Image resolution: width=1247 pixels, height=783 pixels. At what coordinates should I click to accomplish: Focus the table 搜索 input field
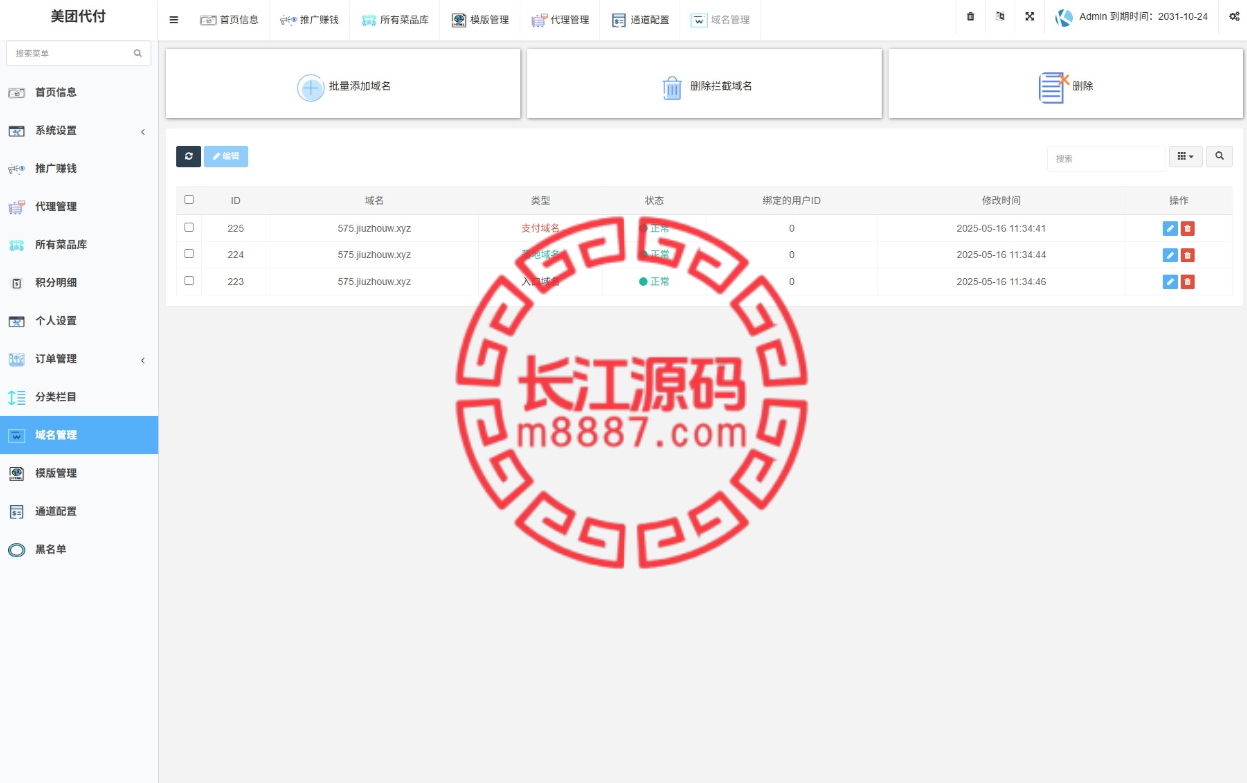1106,158
